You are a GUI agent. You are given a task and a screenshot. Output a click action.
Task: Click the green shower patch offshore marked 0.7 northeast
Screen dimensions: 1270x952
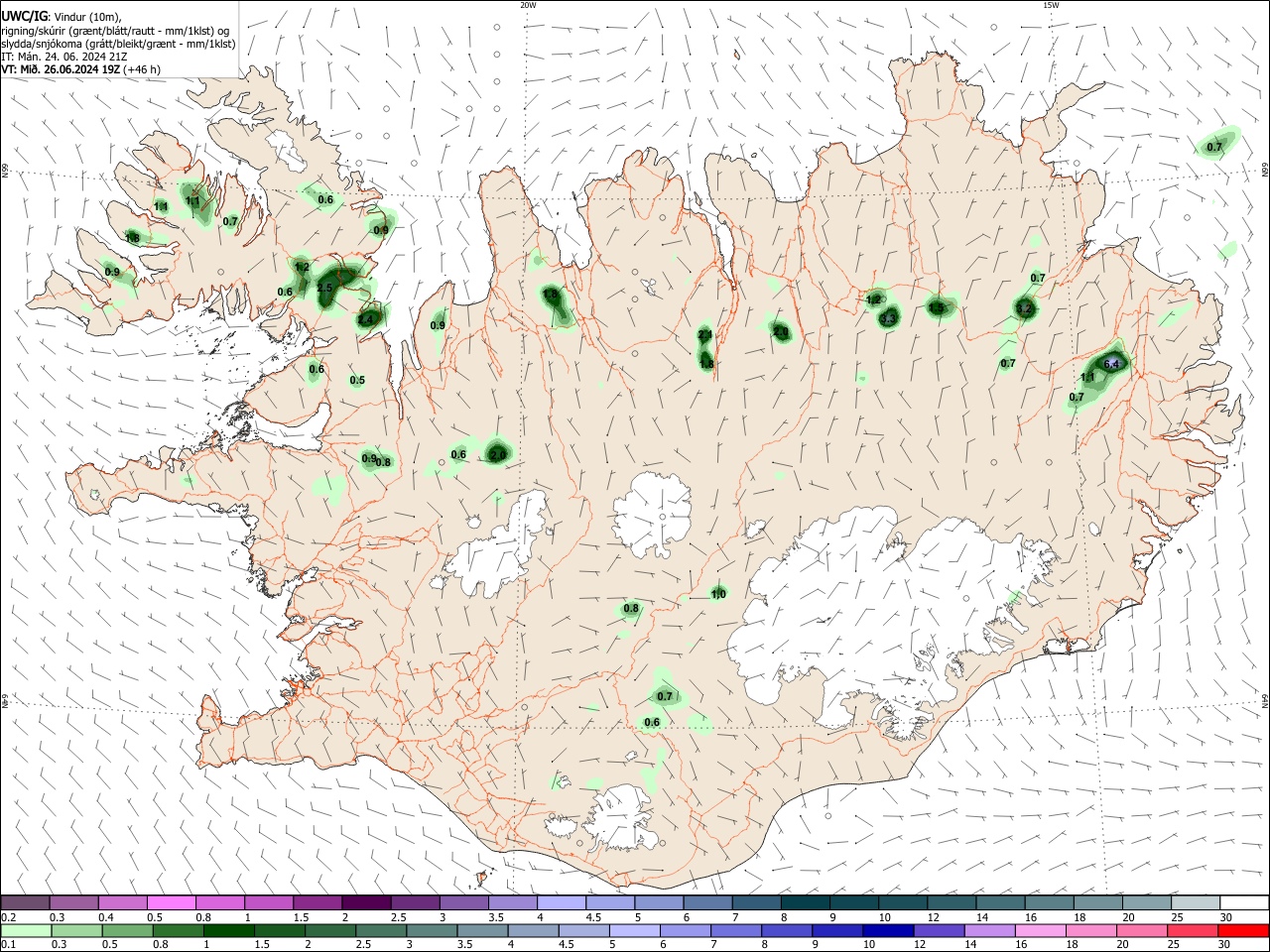coord(1218,144)
